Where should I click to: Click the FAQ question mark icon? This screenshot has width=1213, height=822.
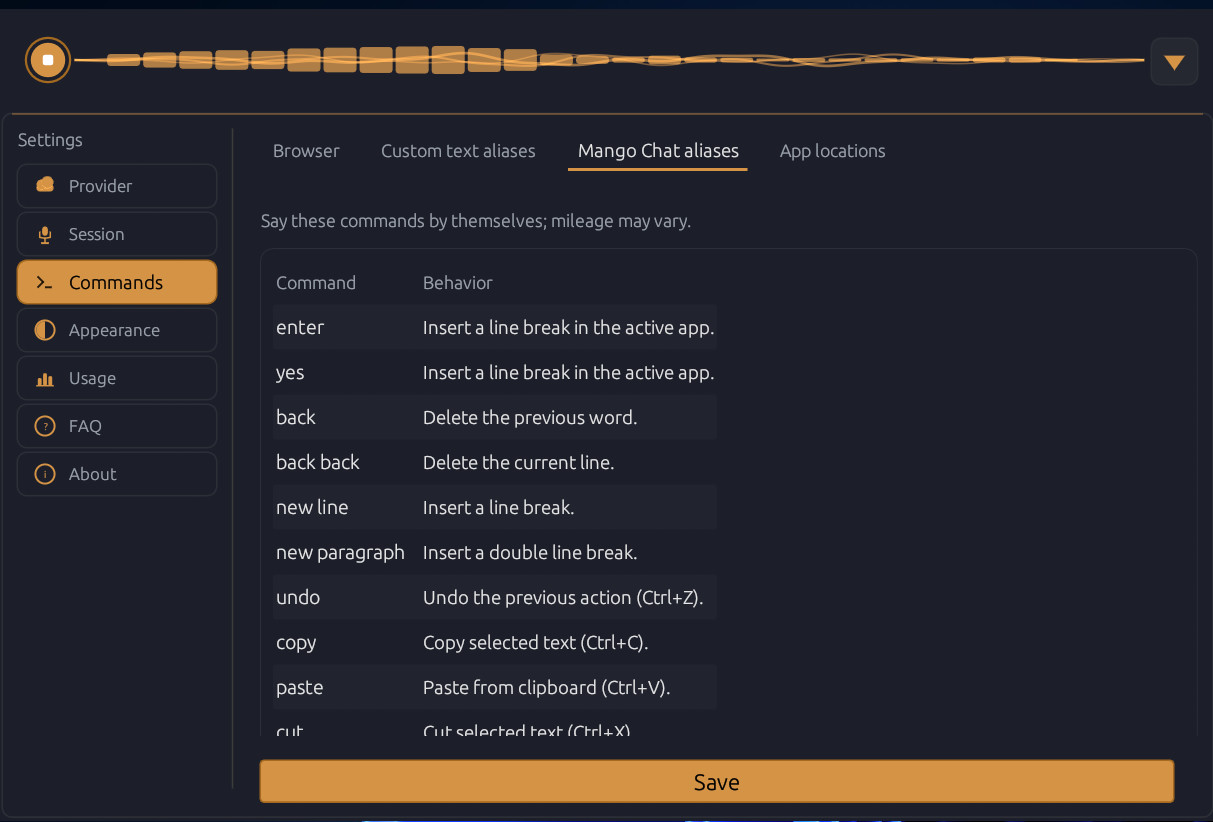(x=44, y=426)
